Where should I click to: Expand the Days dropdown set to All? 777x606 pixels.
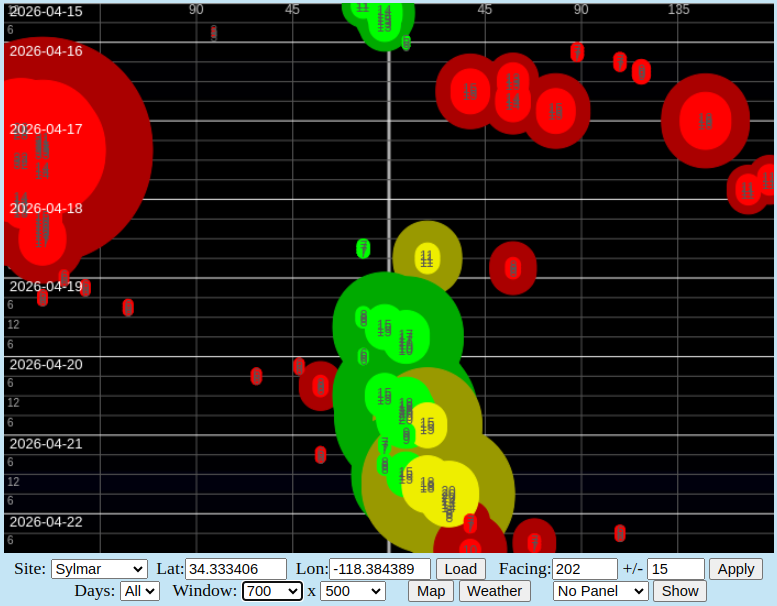tap(139, 591)
